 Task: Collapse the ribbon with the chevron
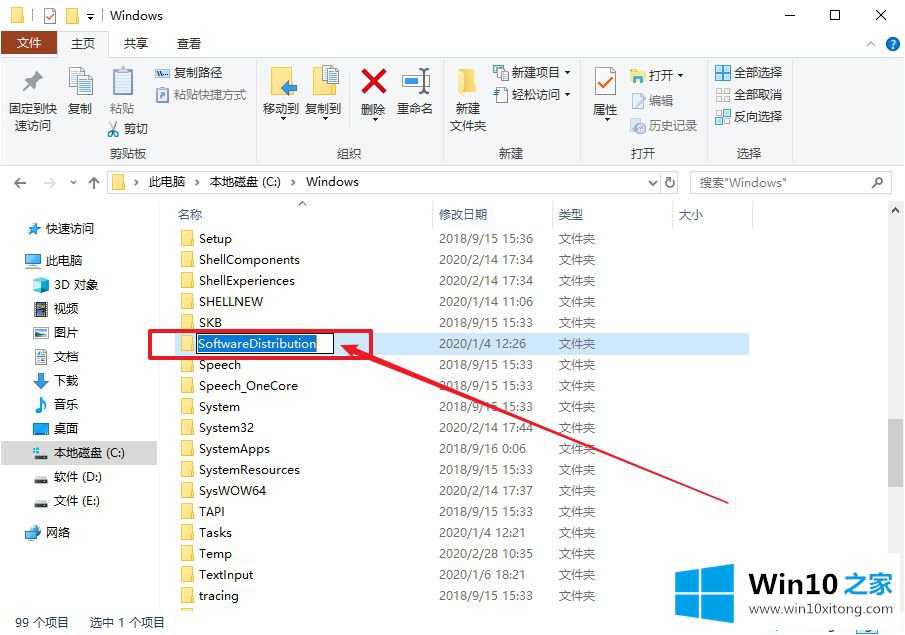[871, 44]
